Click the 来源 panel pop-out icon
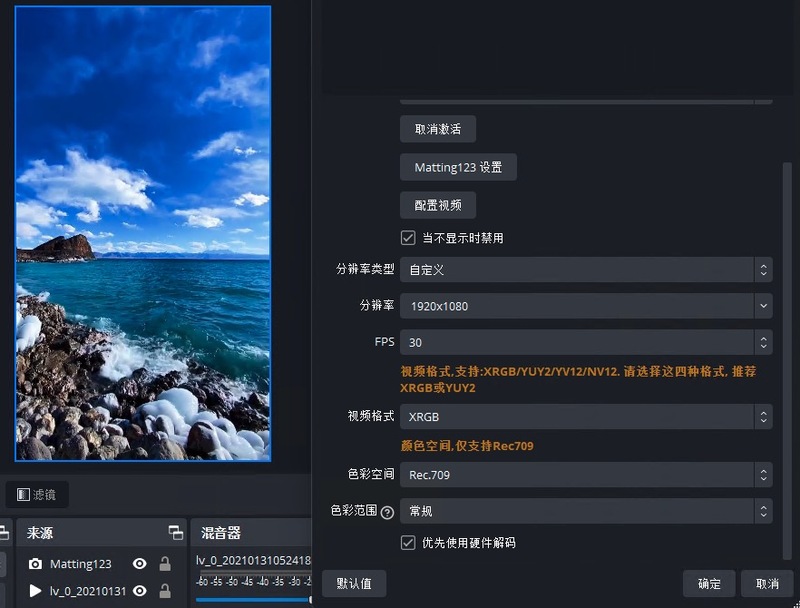800x608 pixels. [x=176, y=533]
